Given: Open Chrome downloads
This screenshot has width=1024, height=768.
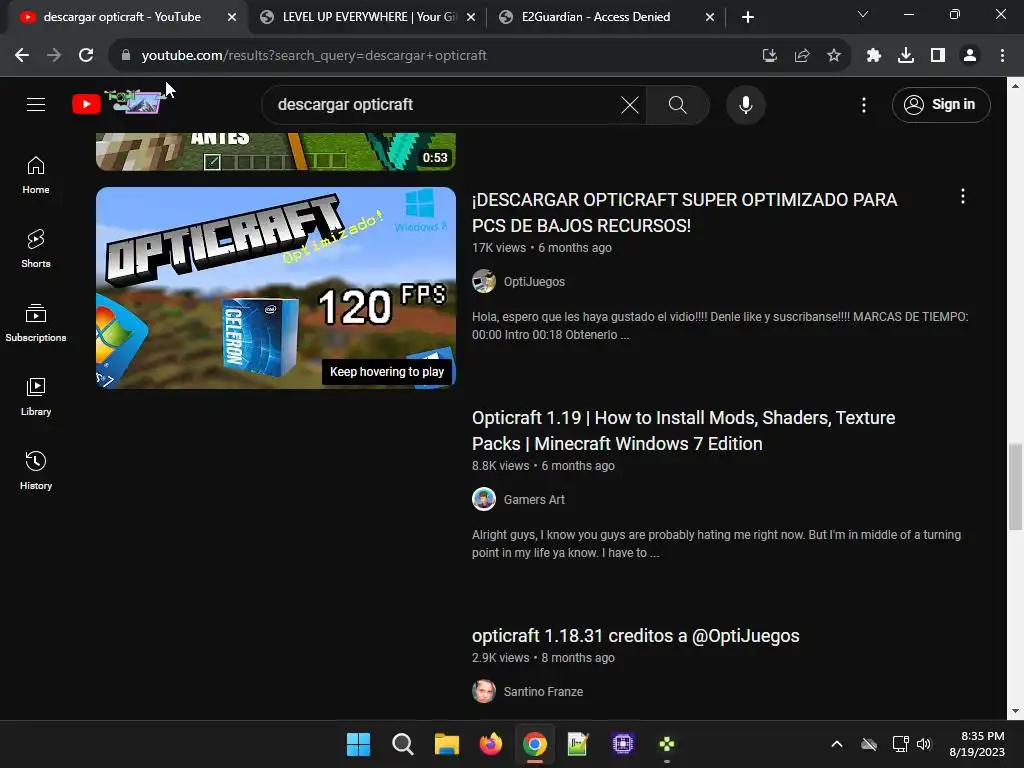Looking at the screenshot, I should click(905, 56).
